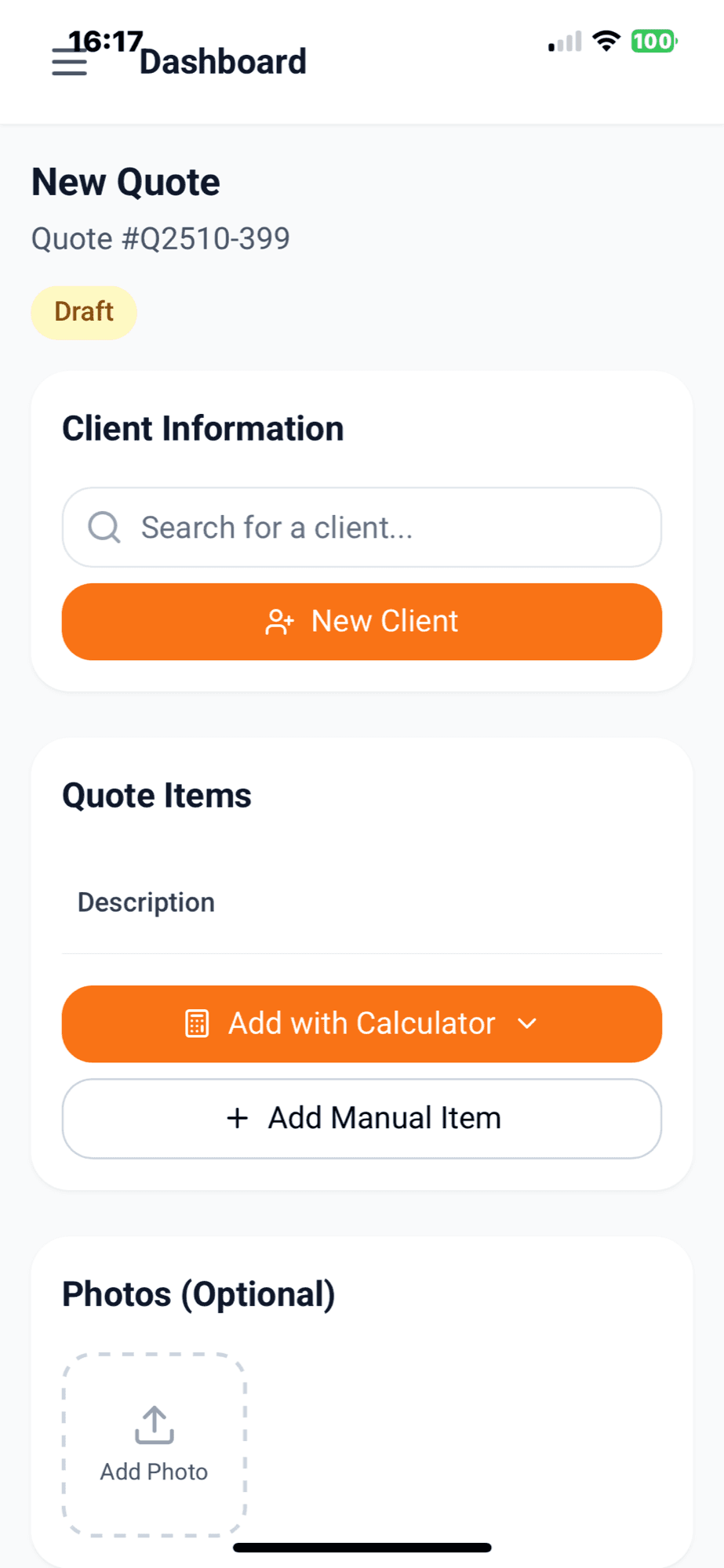Tap the Quote #Q2510-399 number

(161, 238)
